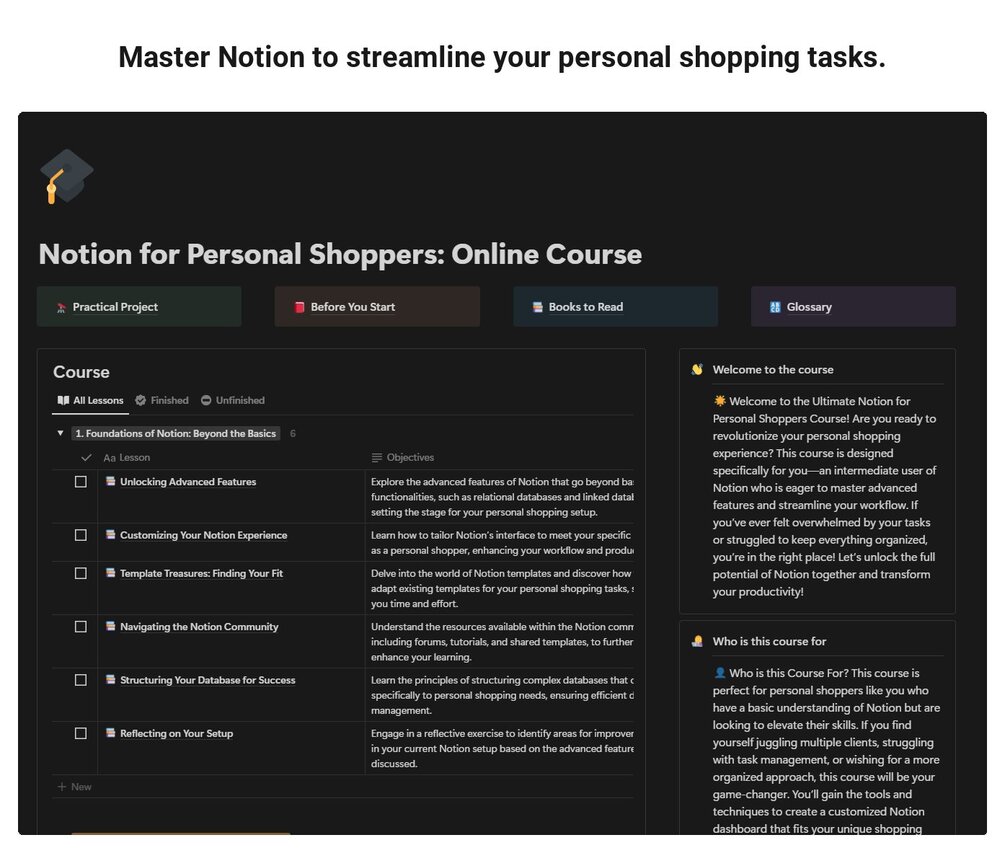Click the Master Notion headline text
This screenshot has height=853, width=1005.
tap(502, 57)
